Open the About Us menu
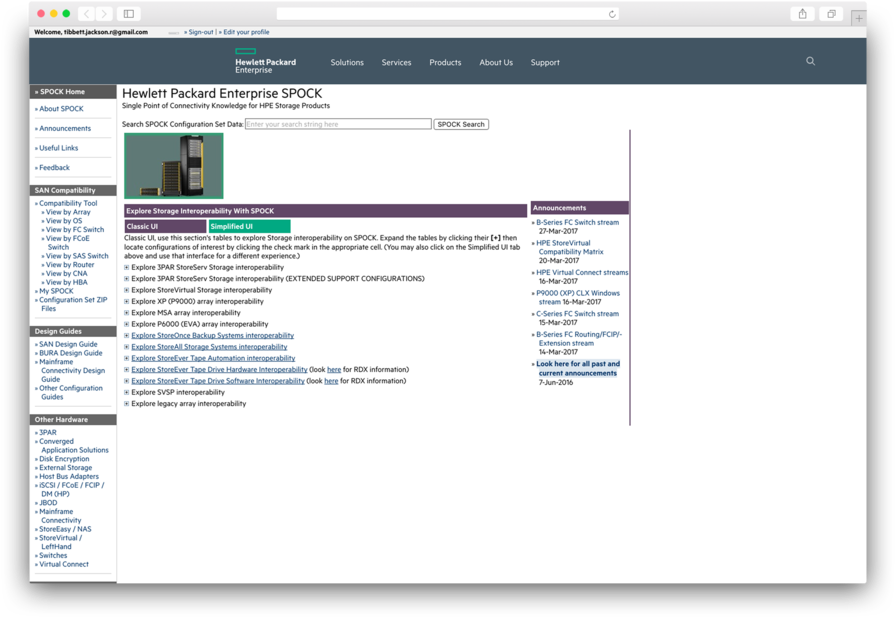The height and width of the screenshot is (617, 895). pyautogui.click(x=496, y=62)
